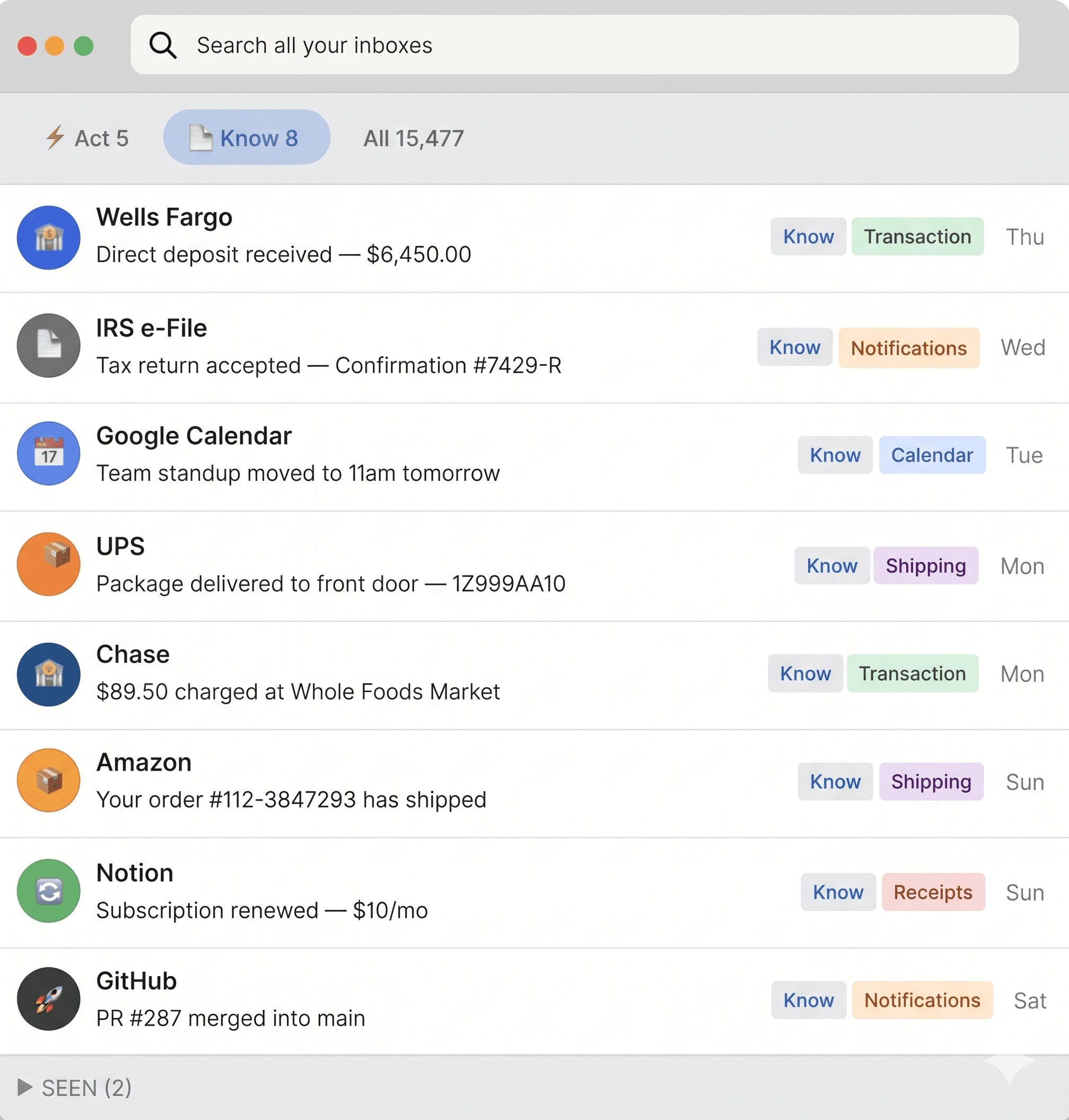Open '$89.50 charged at Whole Foods Market'
Screen dimensions: 1069x1120
point(298,692)
